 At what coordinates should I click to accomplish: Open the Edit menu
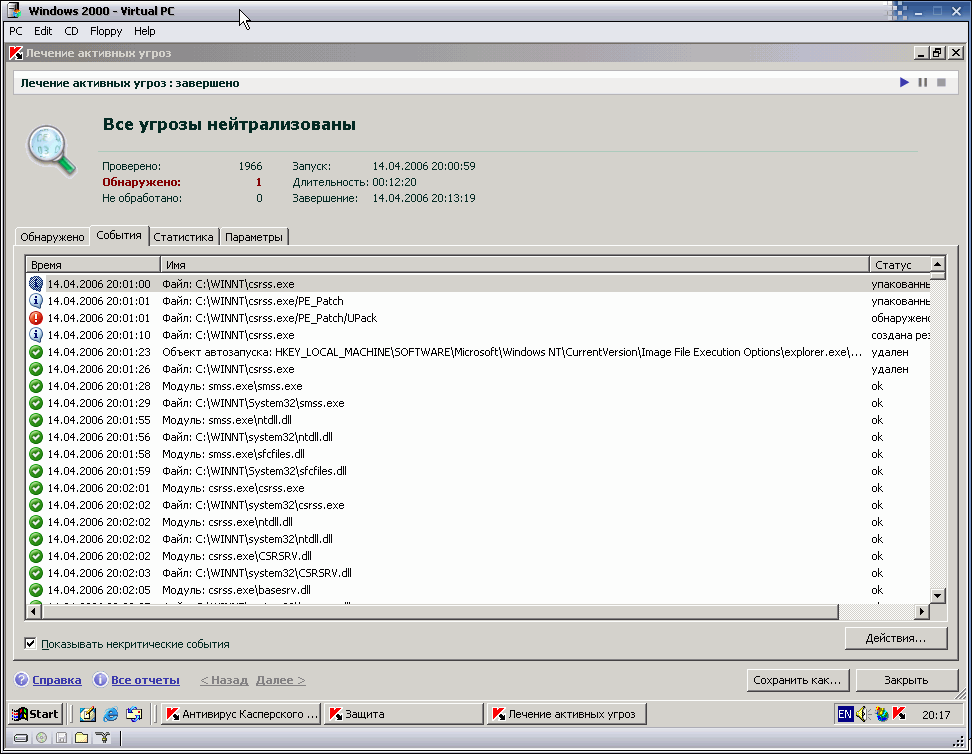43,31
